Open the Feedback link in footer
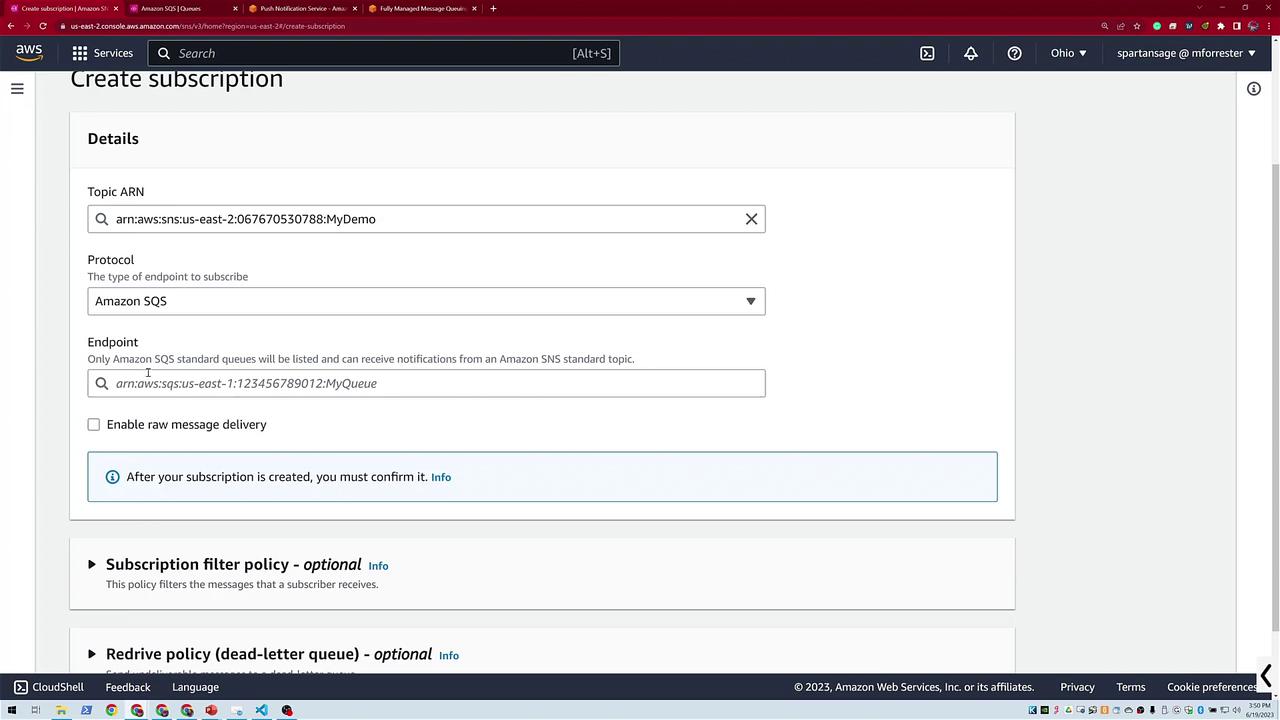This screenshot has height=720, width=1280. tap(128, 687)
